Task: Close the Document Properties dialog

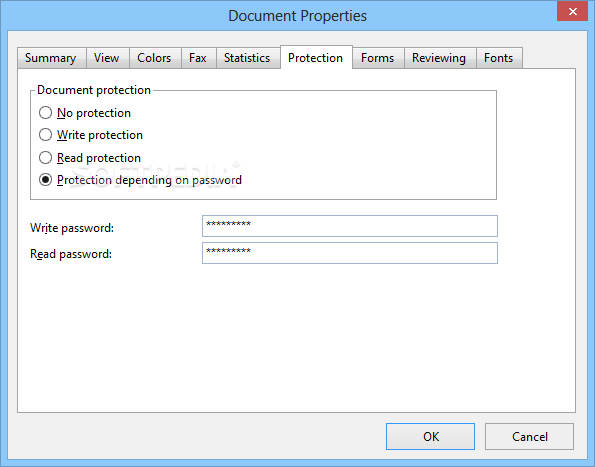Action: tap(573, 11)
